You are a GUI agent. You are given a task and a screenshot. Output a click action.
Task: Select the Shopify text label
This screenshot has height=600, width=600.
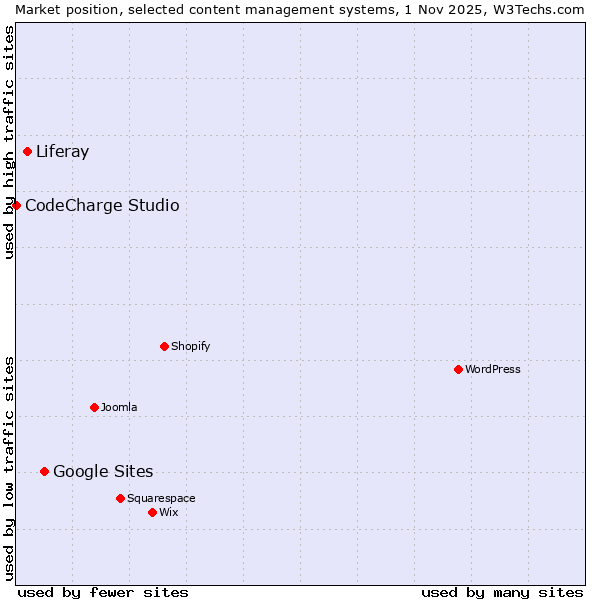point(190,347)
